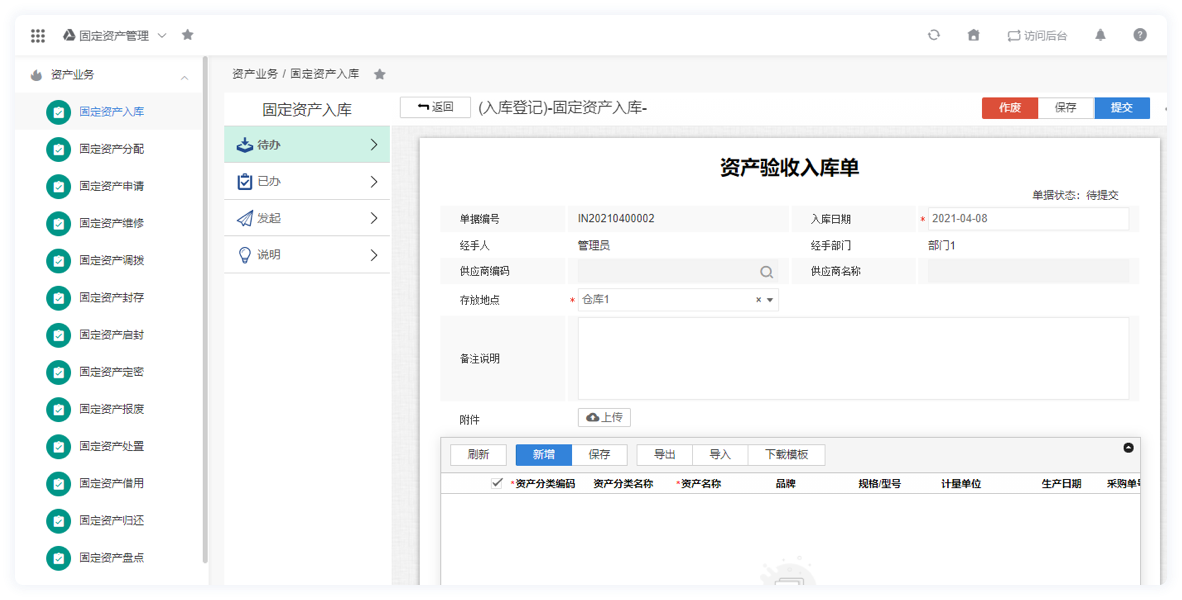
Task: Open the 供应商编码 search magnifier icon
Action: point(766,271)
